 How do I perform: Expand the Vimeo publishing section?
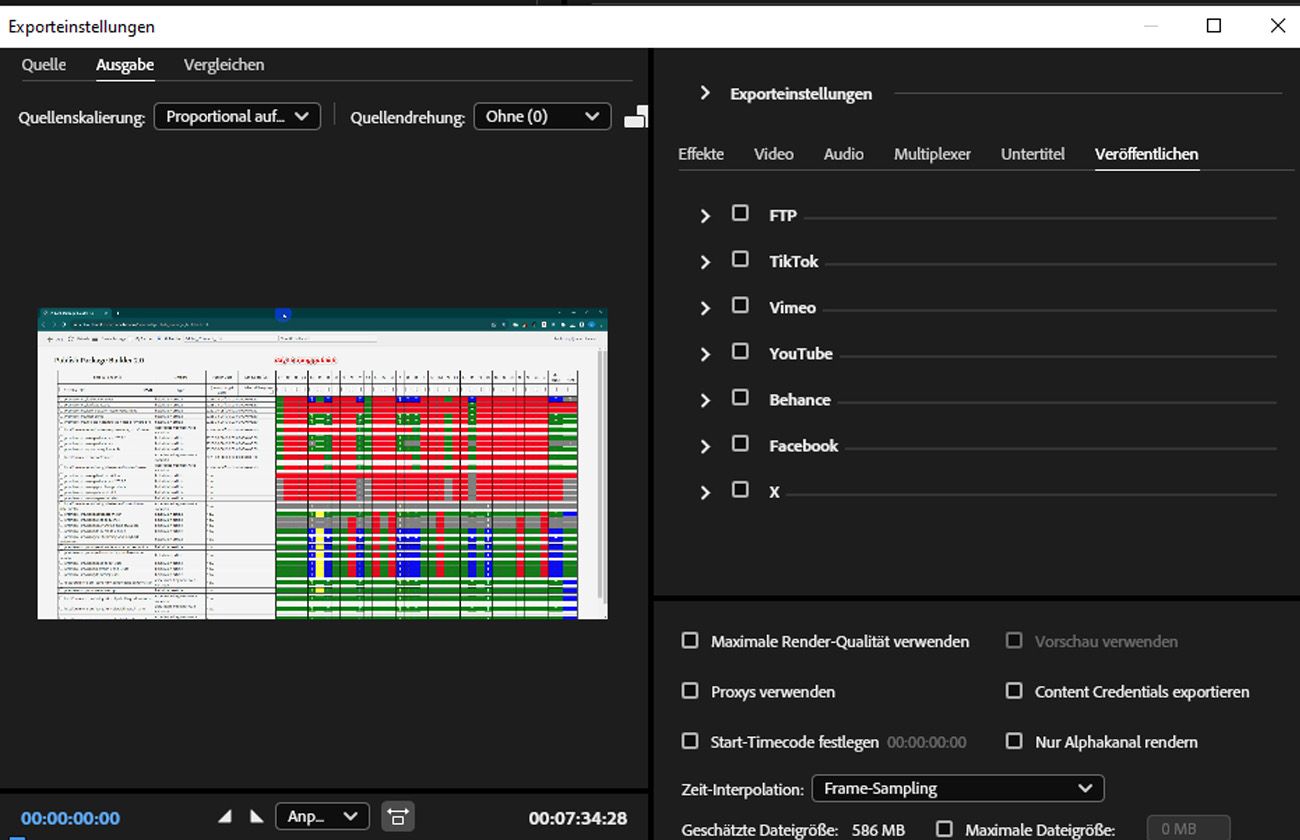(x=705, y=306)
